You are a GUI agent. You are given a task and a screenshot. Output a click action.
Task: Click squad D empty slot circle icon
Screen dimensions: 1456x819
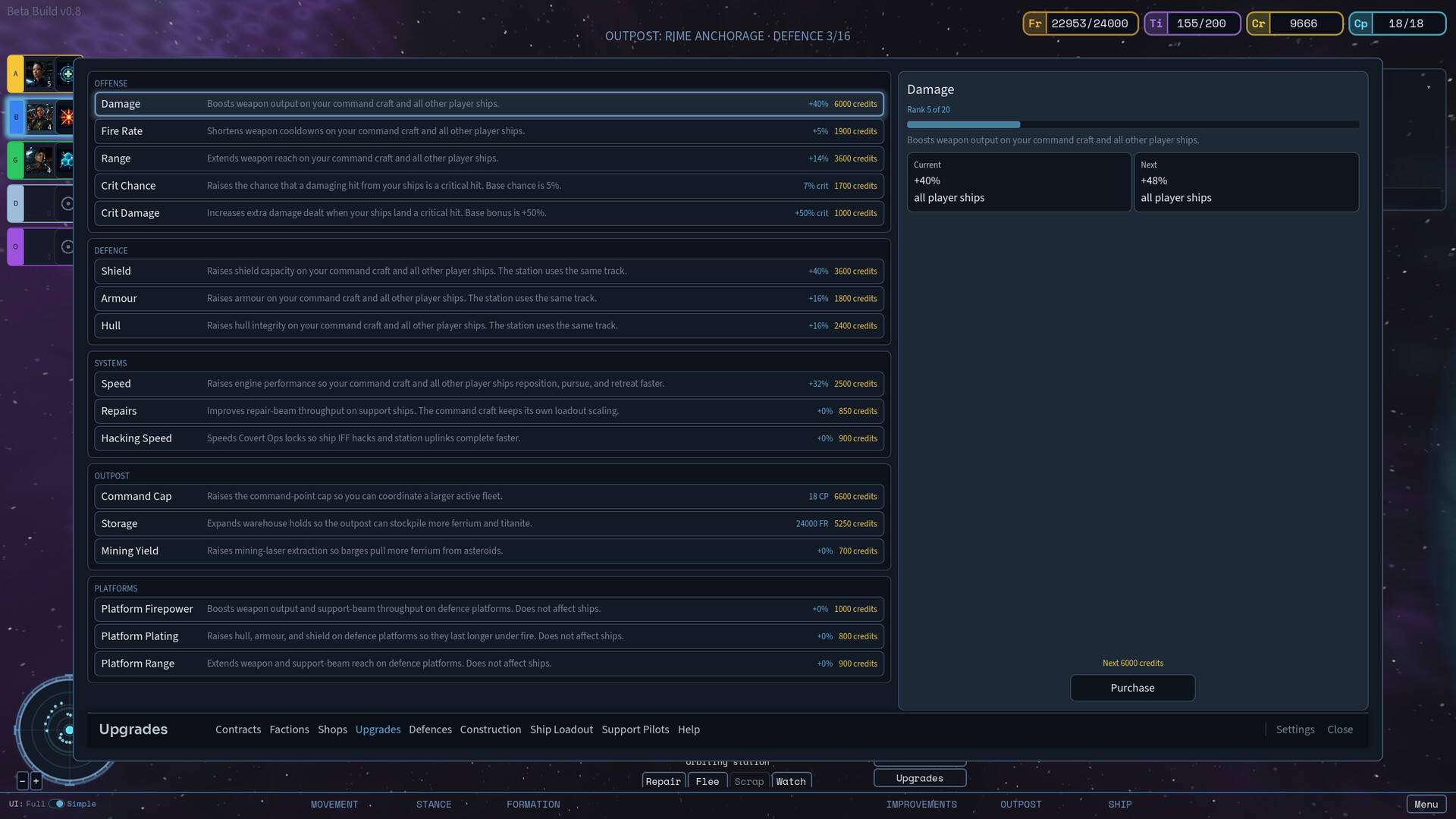coord(67,203)
